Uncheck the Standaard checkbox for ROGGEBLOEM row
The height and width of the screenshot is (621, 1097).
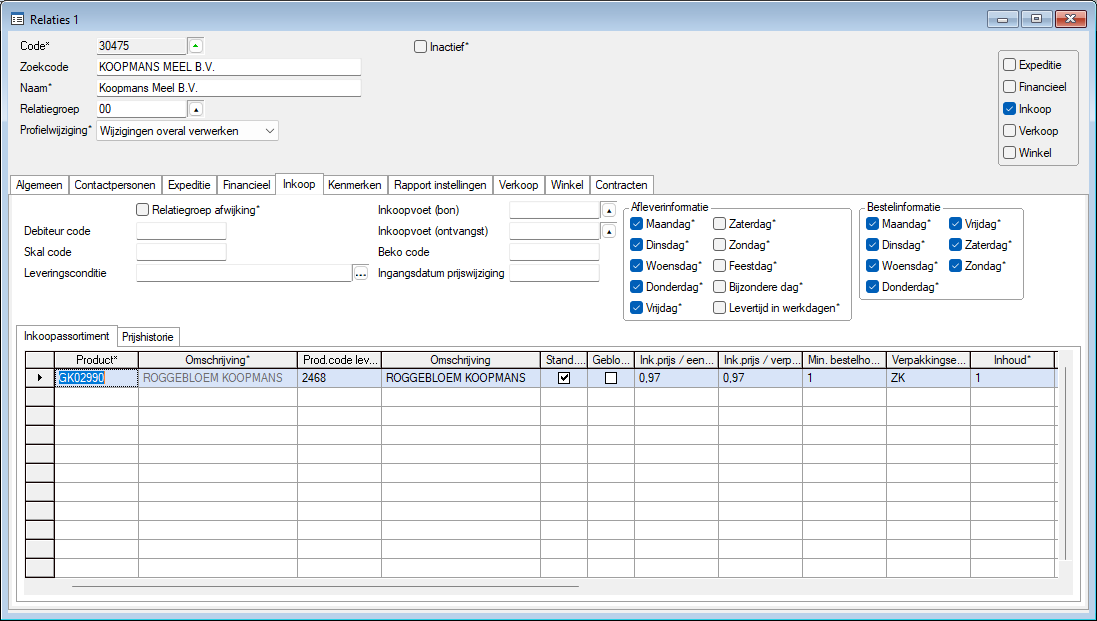(x=564, y=378)
